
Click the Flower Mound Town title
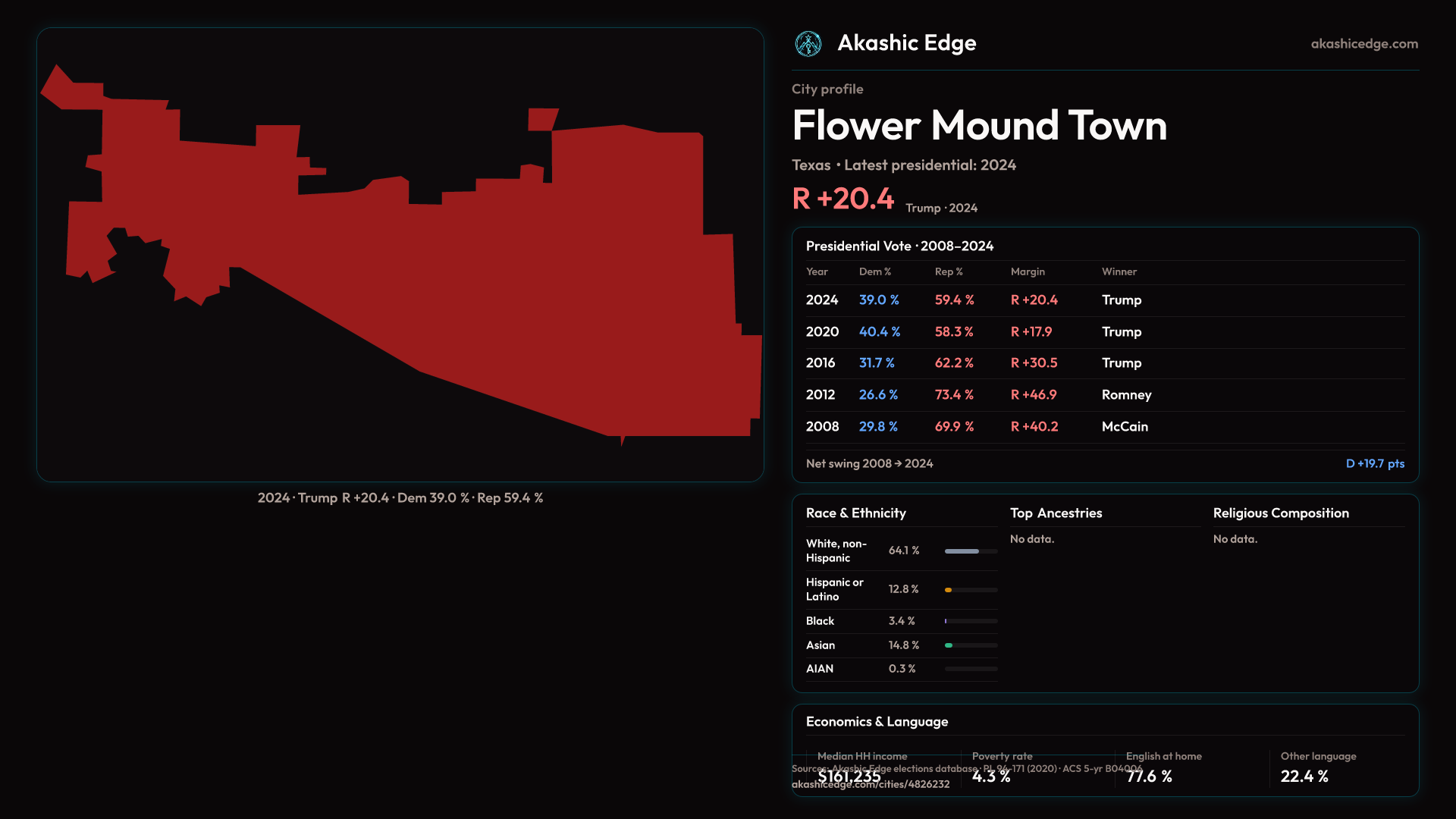point(979,125)
